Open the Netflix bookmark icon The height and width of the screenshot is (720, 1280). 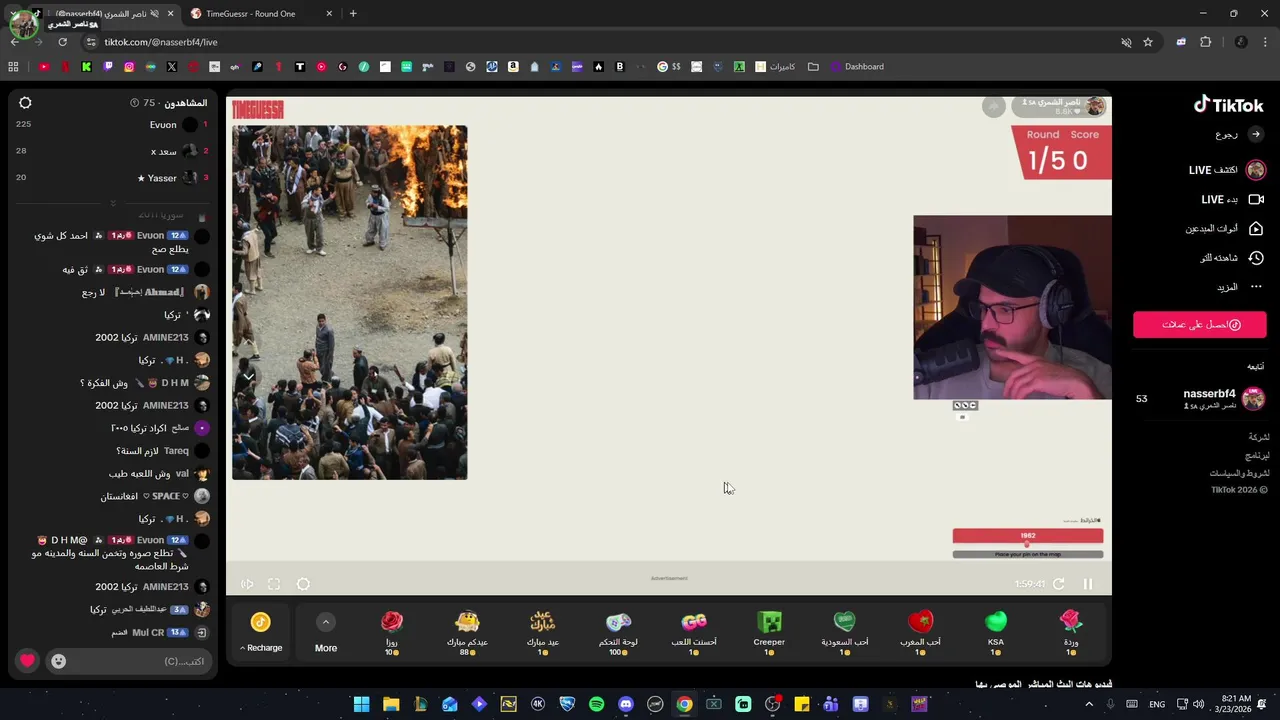click(x=66, y=67)
